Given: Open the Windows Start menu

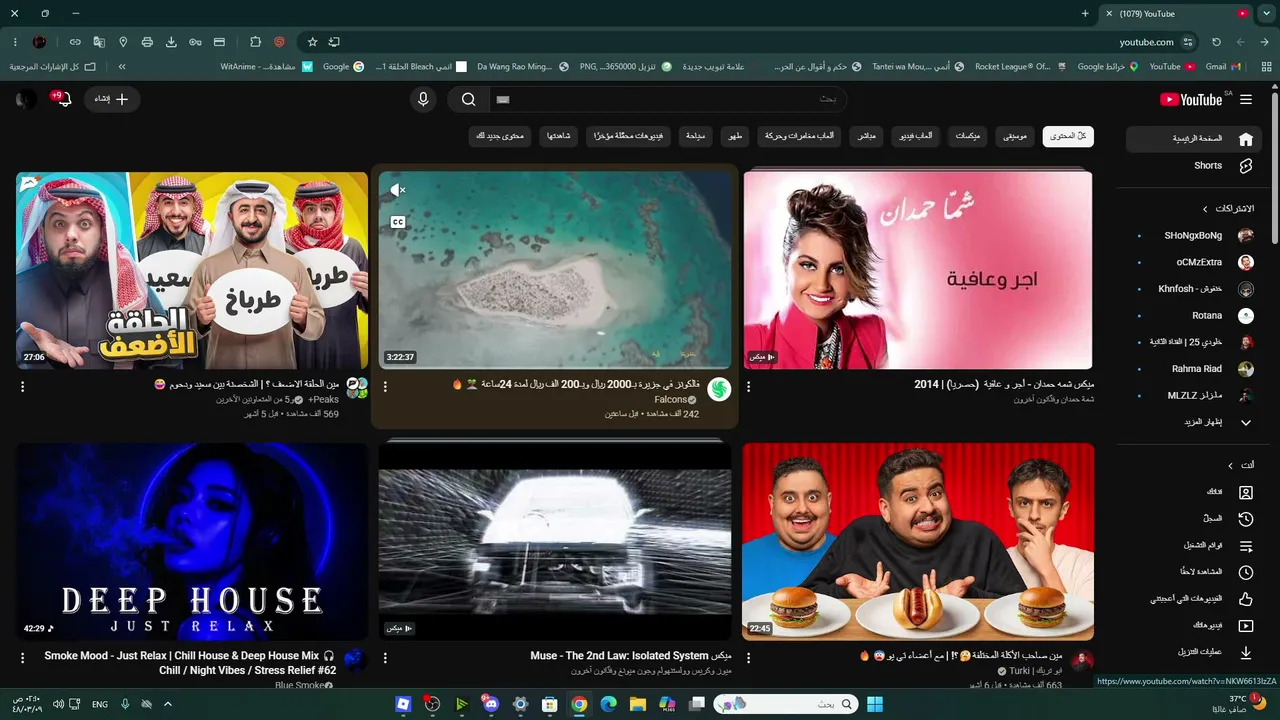Looking at the screenshot, I should (874, 704).
